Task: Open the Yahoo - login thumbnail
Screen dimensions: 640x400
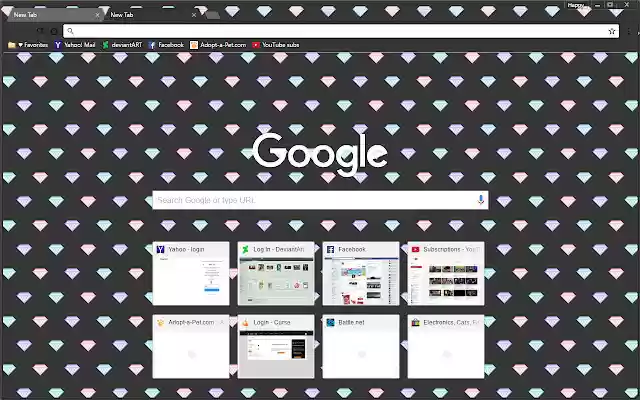Action: 191,273
